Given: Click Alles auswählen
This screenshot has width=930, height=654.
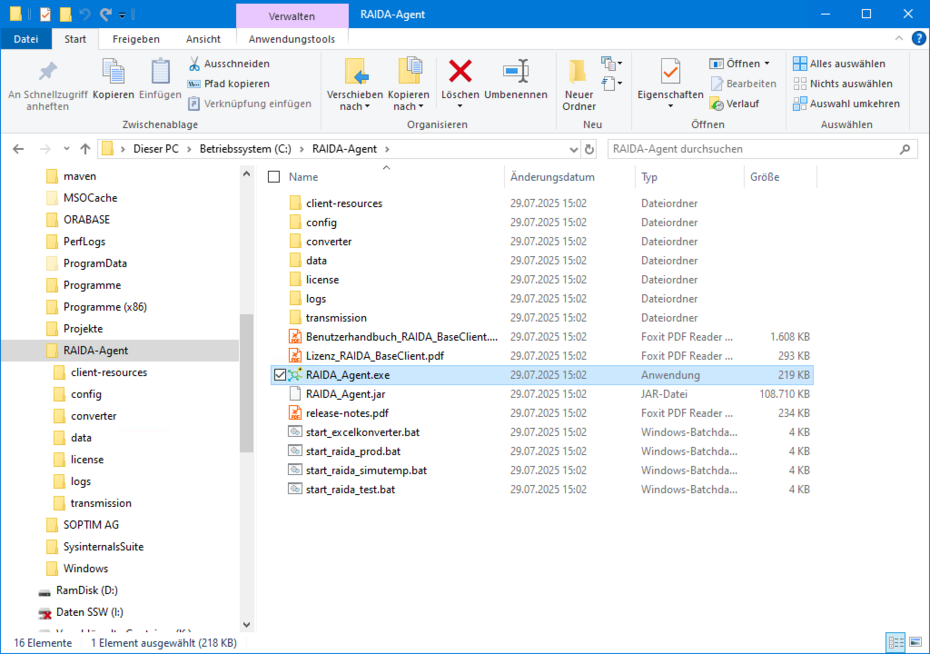Looking at the screenshot, I should point(839,63).
